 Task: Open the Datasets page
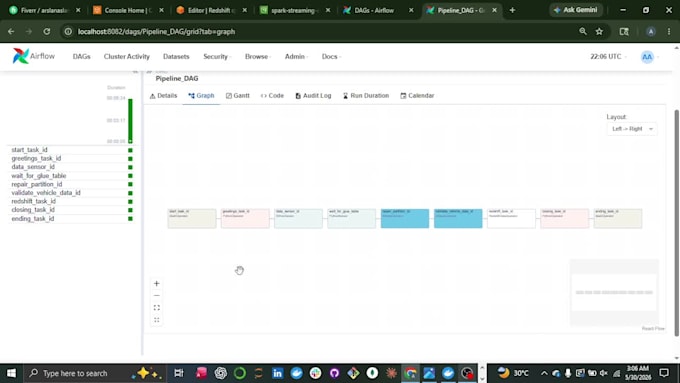176,56
